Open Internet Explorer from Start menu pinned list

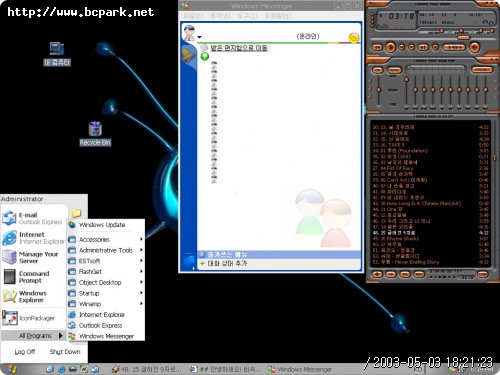[33, 238]
